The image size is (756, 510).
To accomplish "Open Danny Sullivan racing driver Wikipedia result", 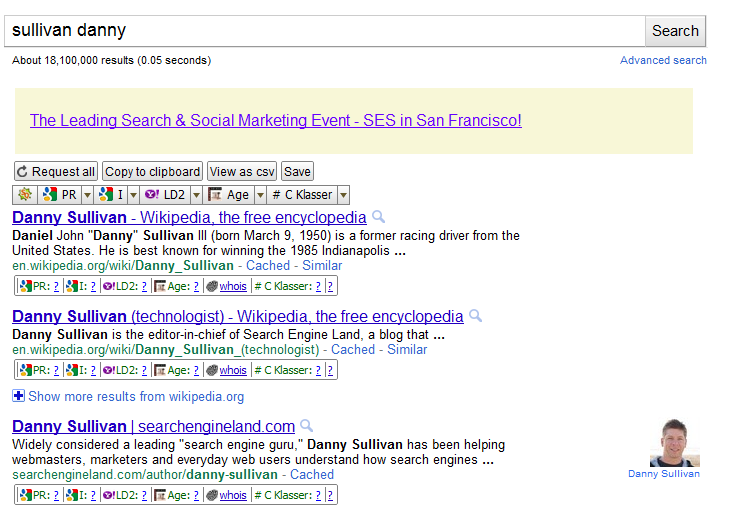I will coord(189,217).
